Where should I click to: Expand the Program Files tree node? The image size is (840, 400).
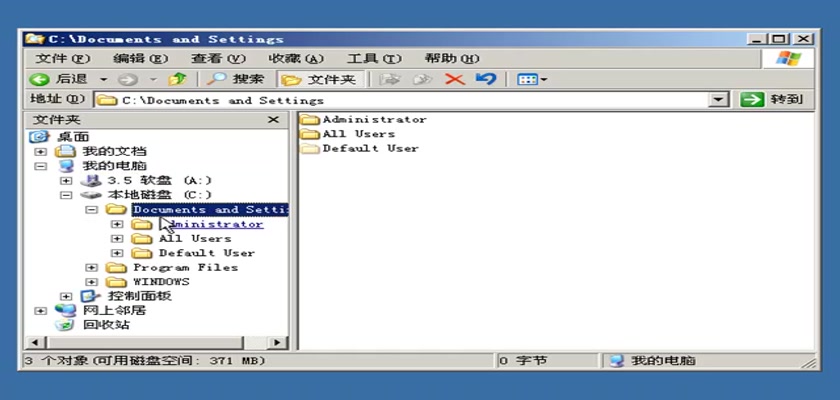click(x=91, y=268)
